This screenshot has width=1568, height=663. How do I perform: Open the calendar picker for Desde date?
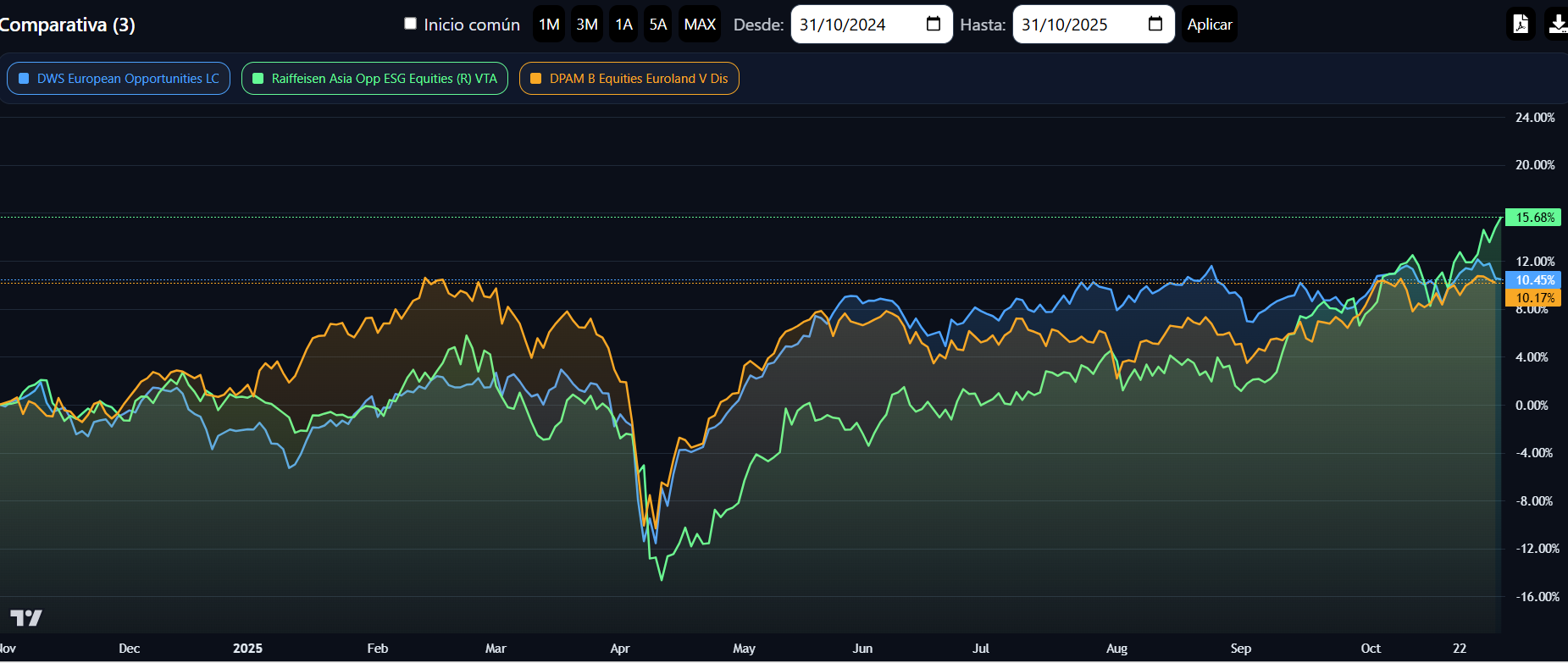pyautogui.click(x=934, y=24)
